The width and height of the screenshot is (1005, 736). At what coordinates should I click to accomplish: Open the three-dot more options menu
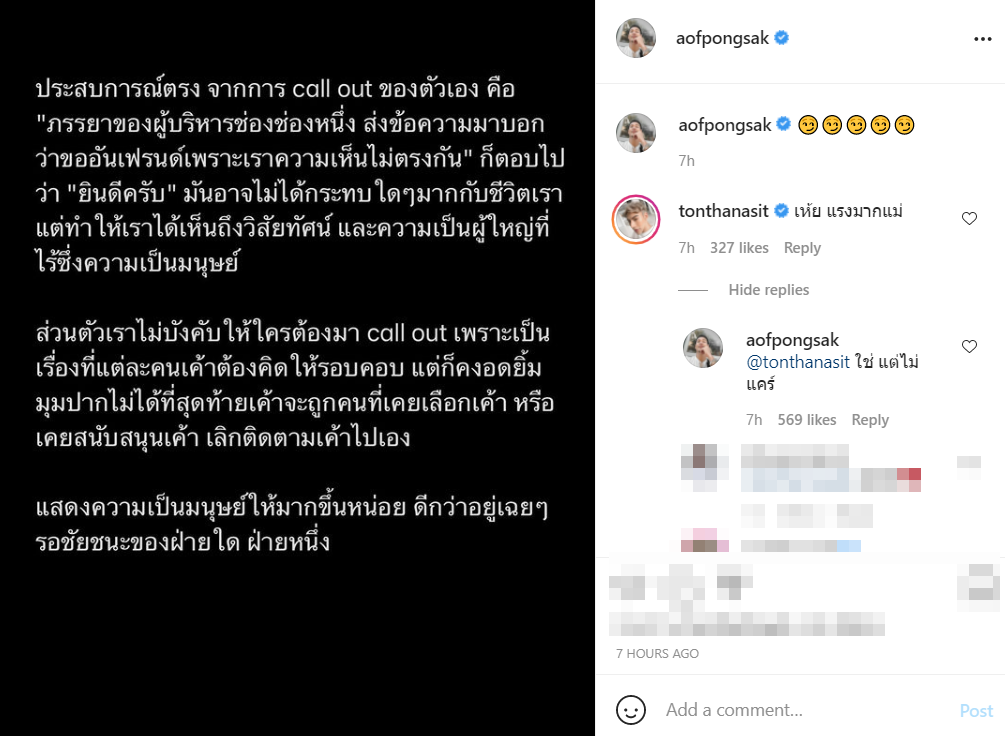[x=982, y=39]
